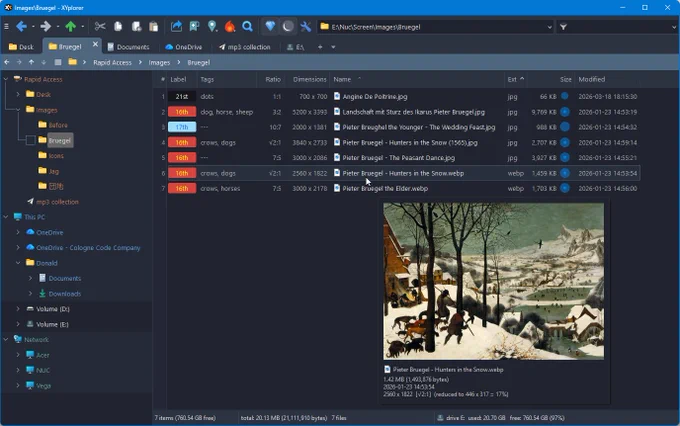Screen dimensions: 680x426
Task: Switch to the mp3 collection tab
Action: click(x=245, y=47)
